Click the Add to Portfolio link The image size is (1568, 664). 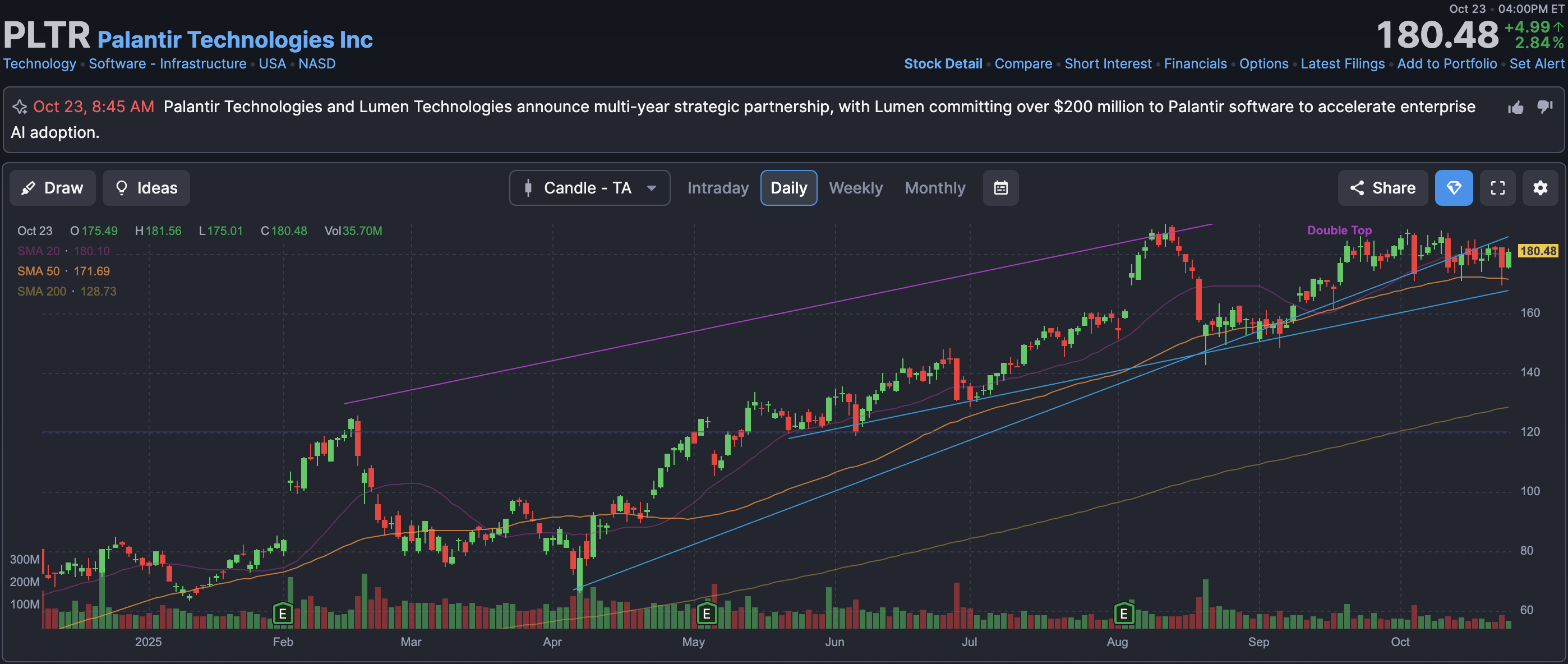(x=1446, y=64)
